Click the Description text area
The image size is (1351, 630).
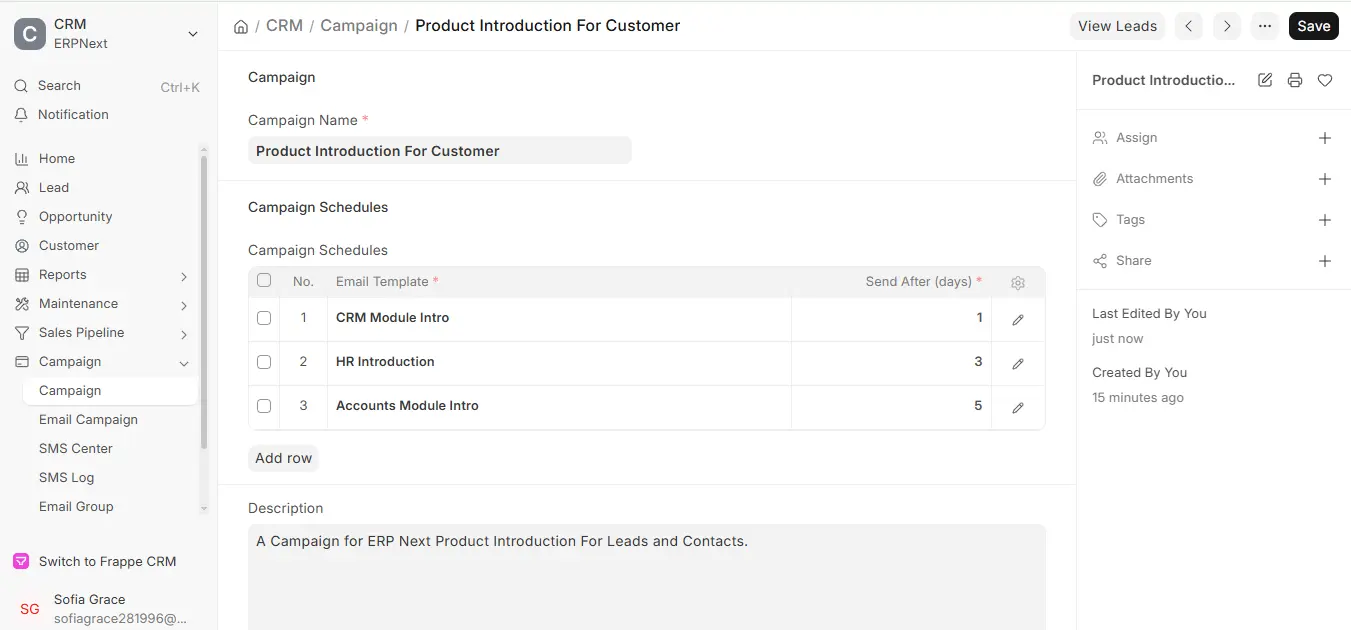[647, 577]
